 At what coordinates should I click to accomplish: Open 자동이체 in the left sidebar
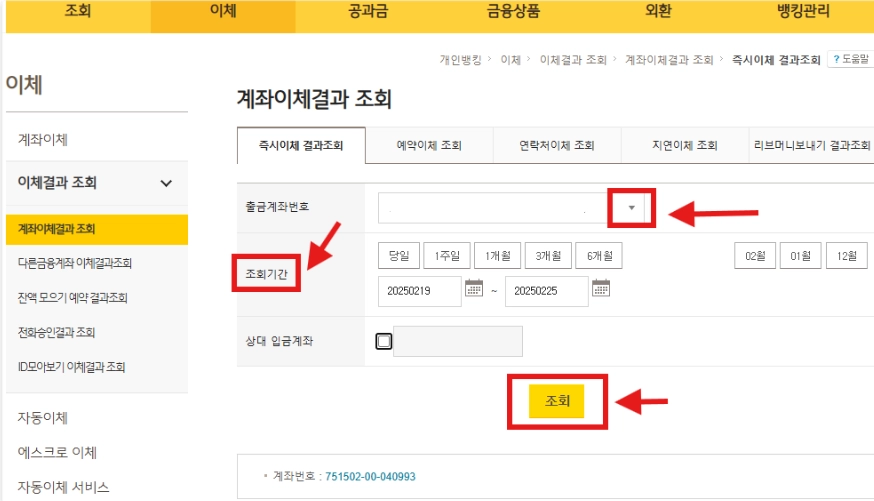[42, 418]
